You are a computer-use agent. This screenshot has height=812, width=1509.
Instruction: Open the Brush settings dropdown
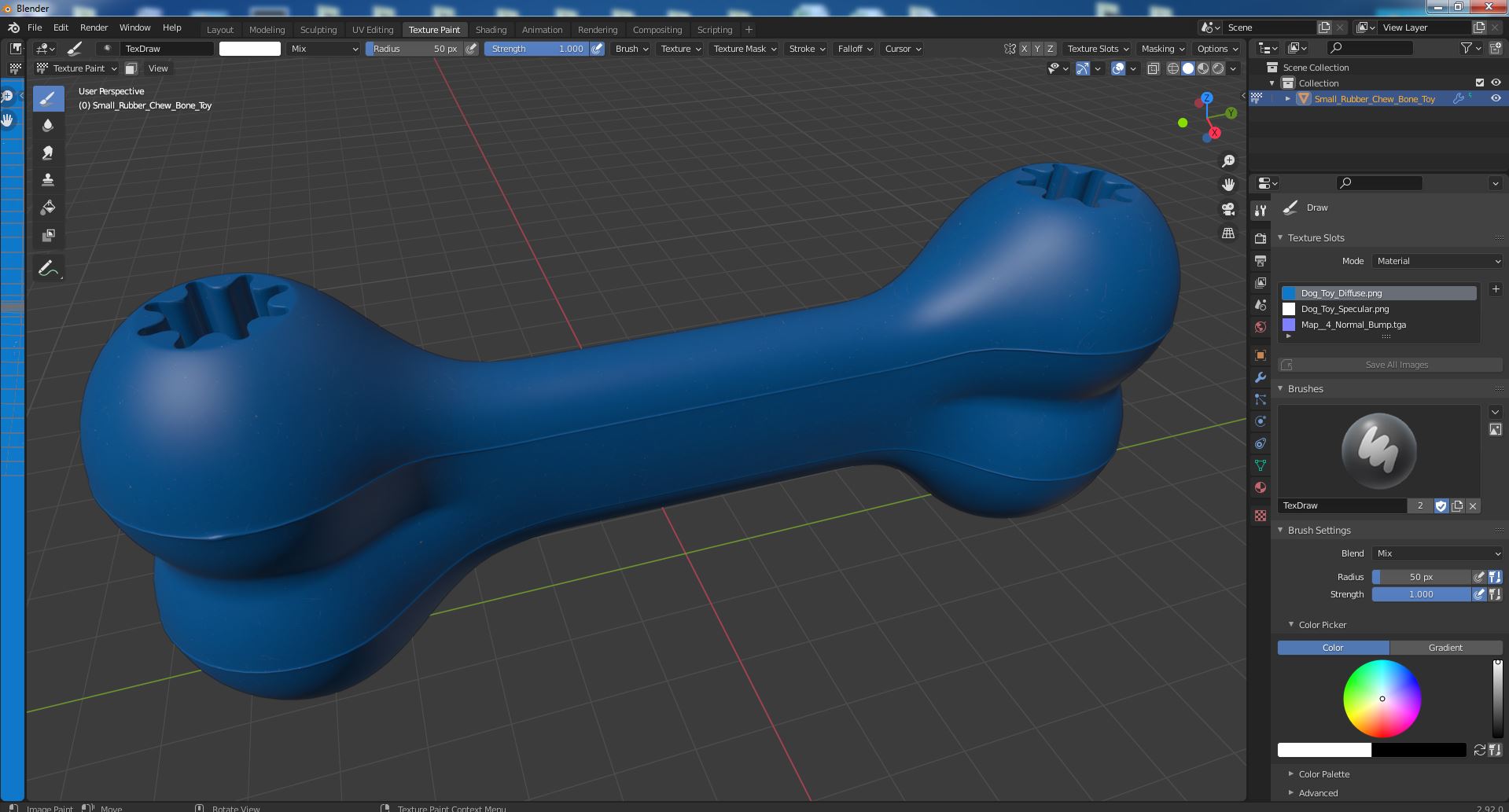point(631,49)
